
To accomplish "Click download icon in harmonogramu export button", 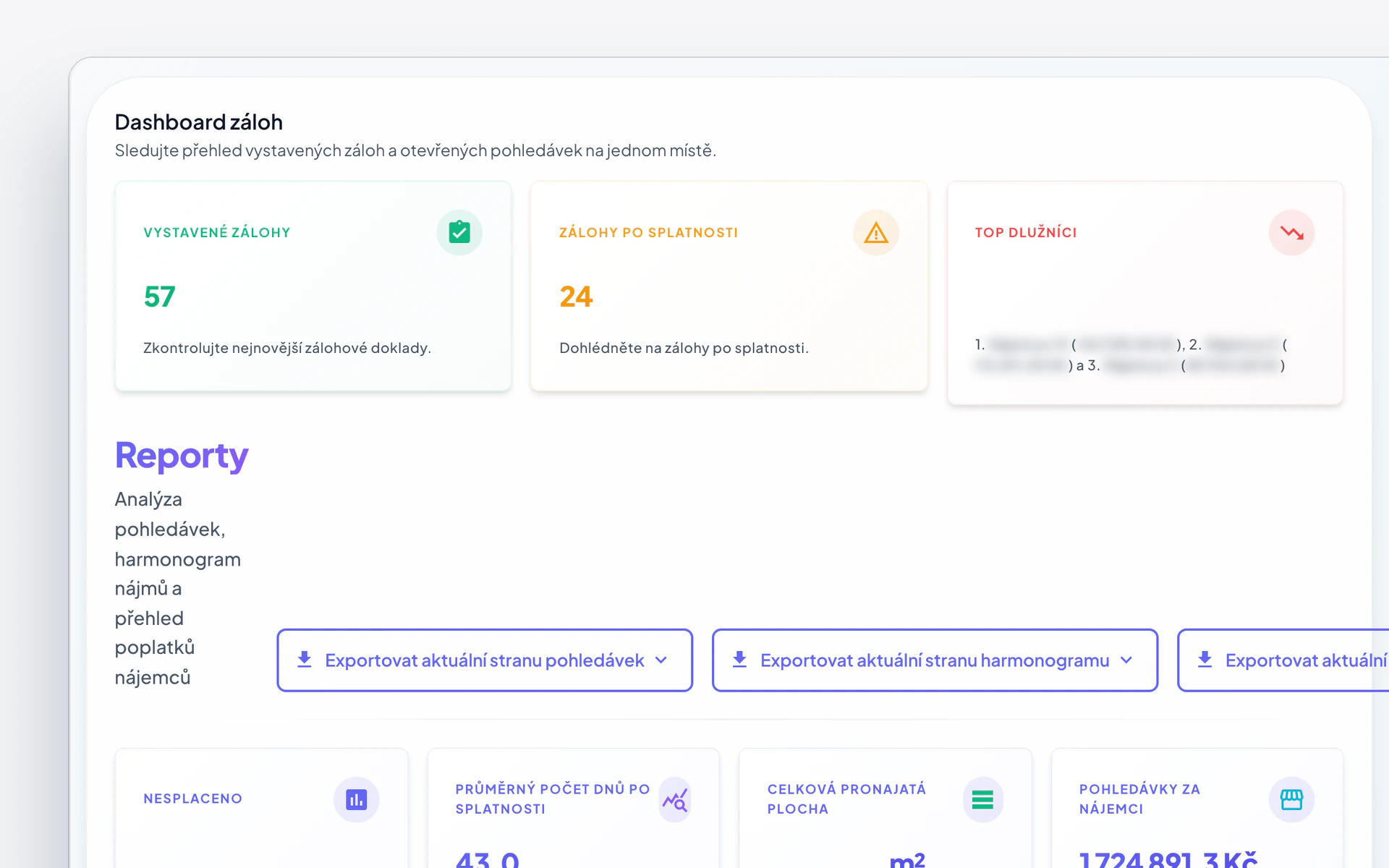I will click(x=739, y=660).
